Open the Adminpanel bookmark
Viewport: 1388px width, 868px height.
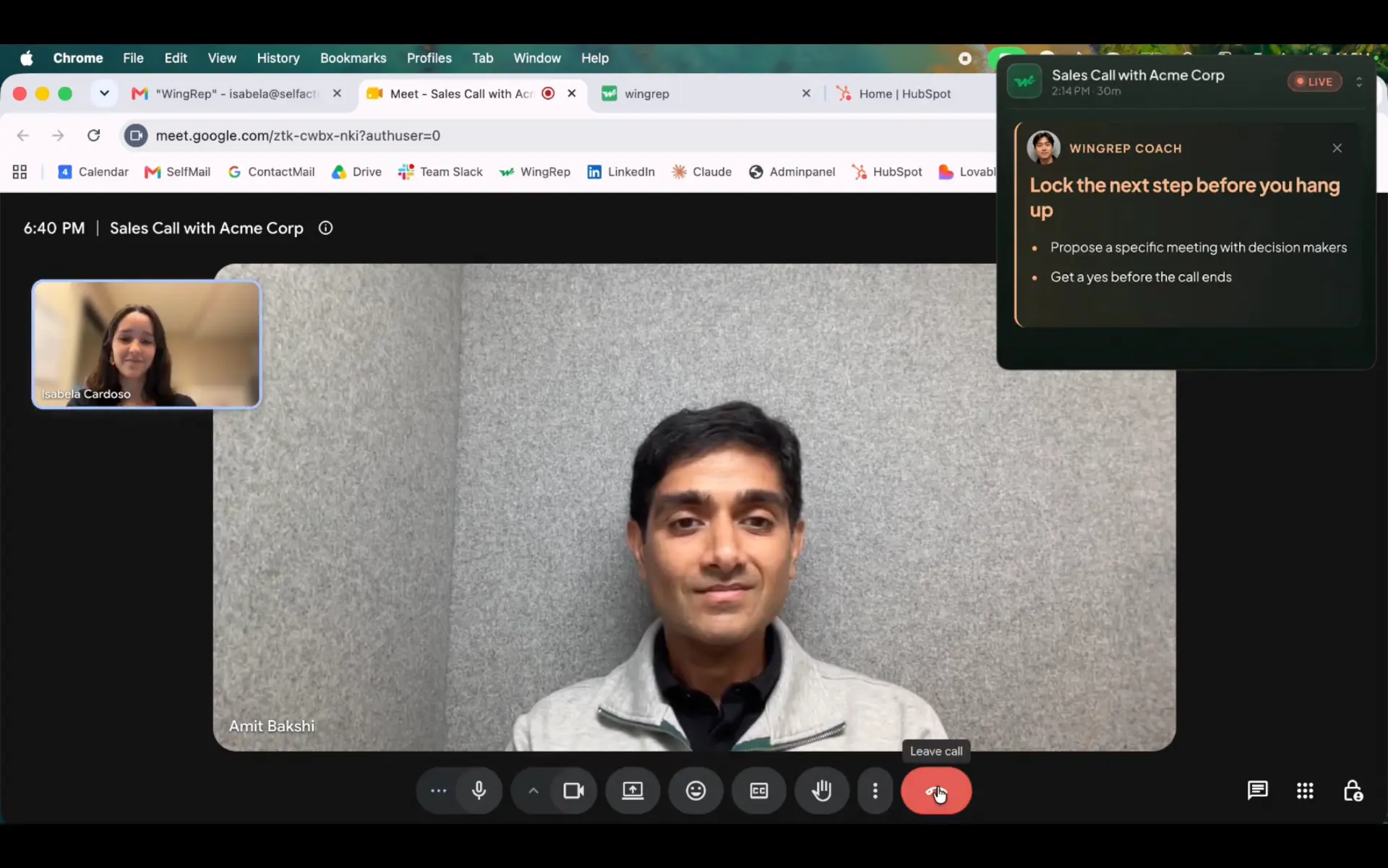792,172
